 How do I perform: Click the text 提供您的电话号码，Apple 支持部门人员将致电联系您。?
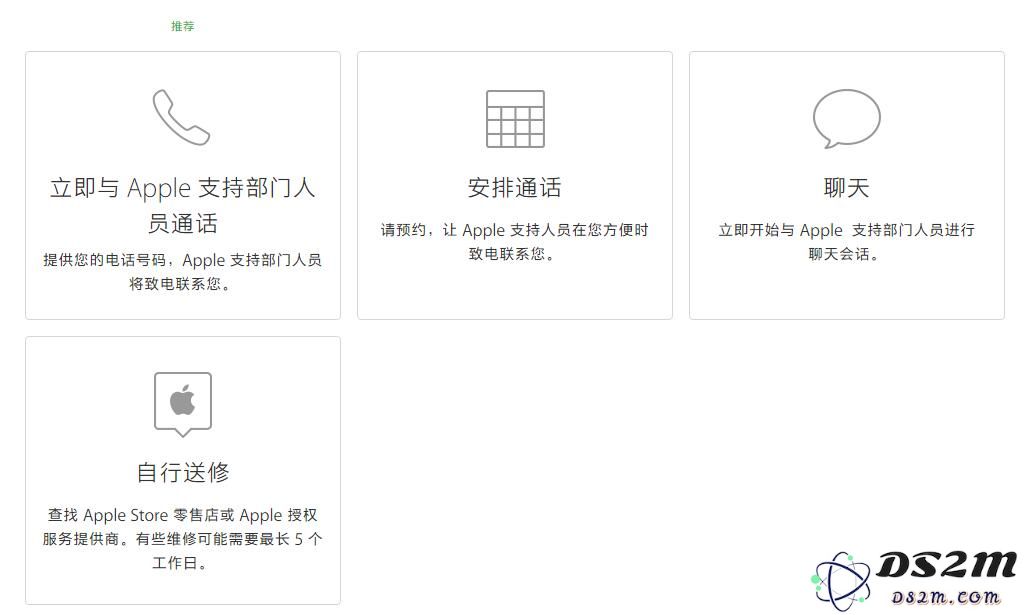(183, 272)
